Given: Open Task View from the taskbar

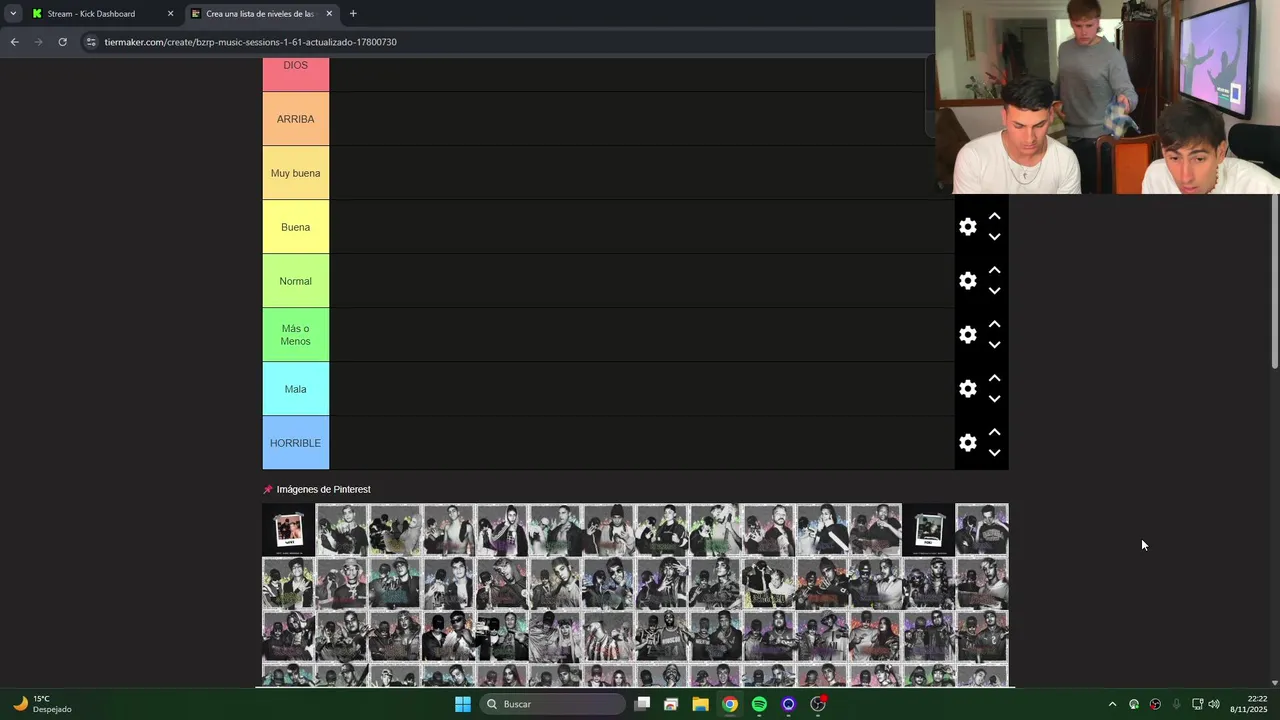Looking at the screenshot, I should tap(642, 704).
